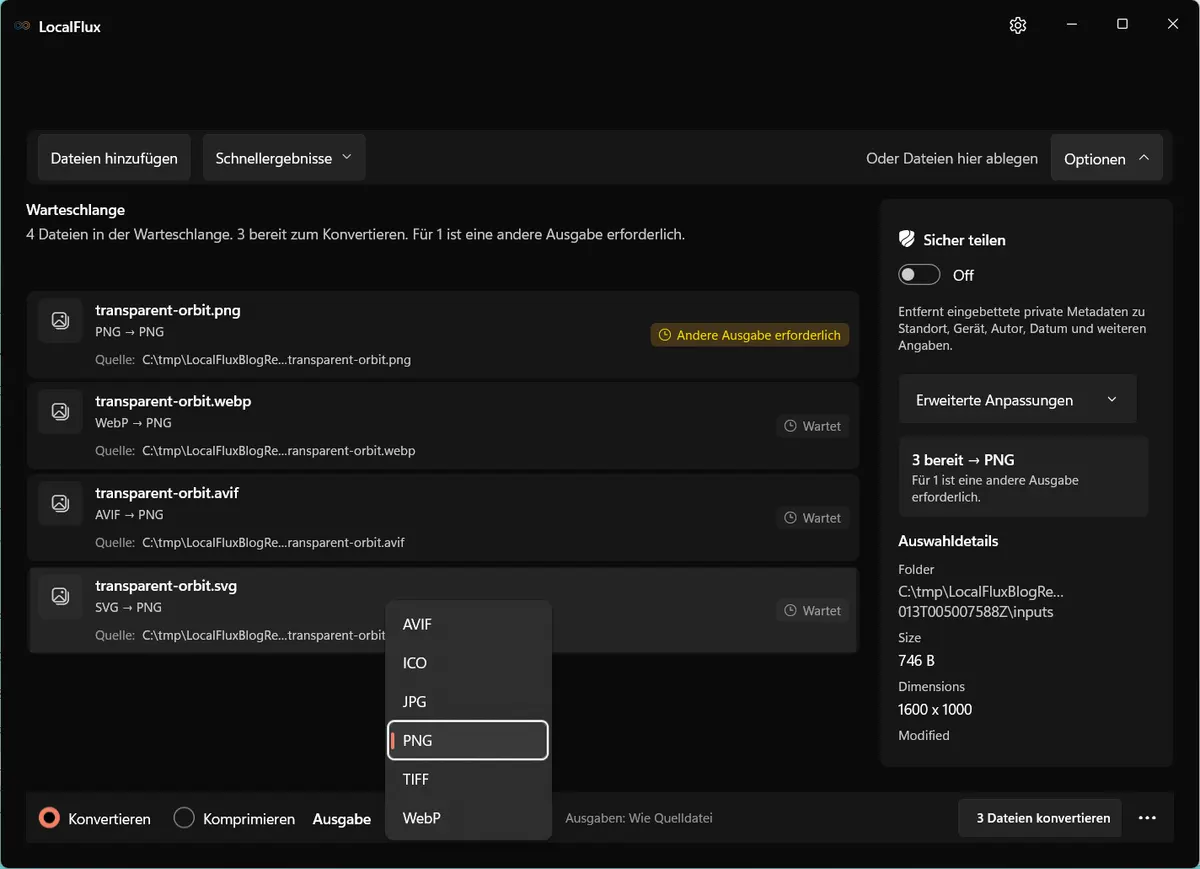Click the LocalFlux infinity logo icon
Screen dimensions: 1200x869
tap(22, 26)
